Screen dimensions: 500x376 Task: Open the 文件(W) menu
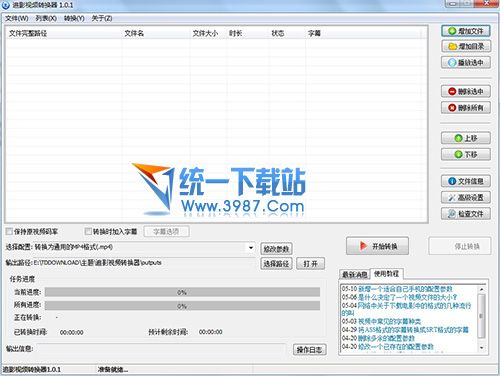click(x=17, y=18)
